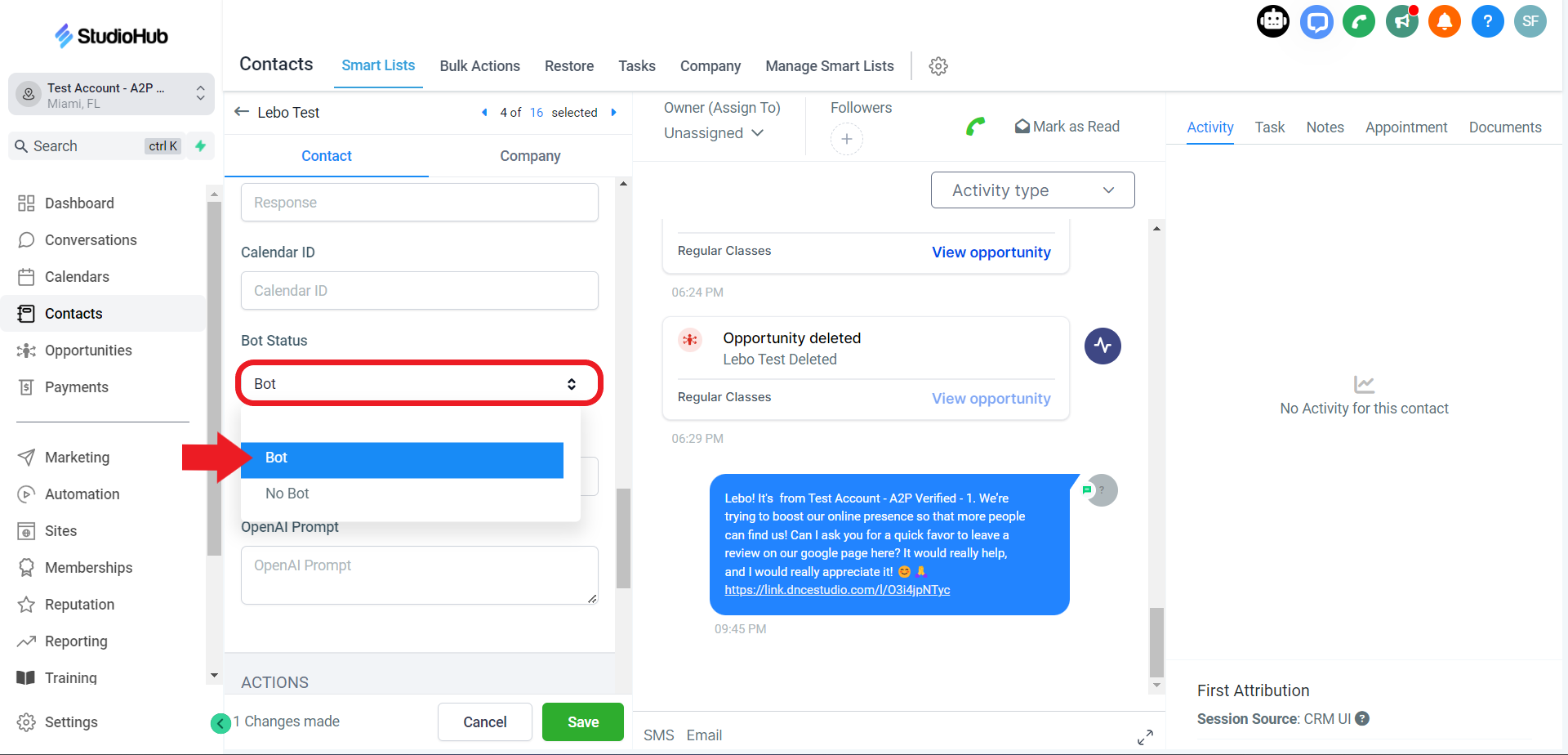Focus the Search box in sidebar
Viewport: 1568px width, 755px height.
(97, 146)
